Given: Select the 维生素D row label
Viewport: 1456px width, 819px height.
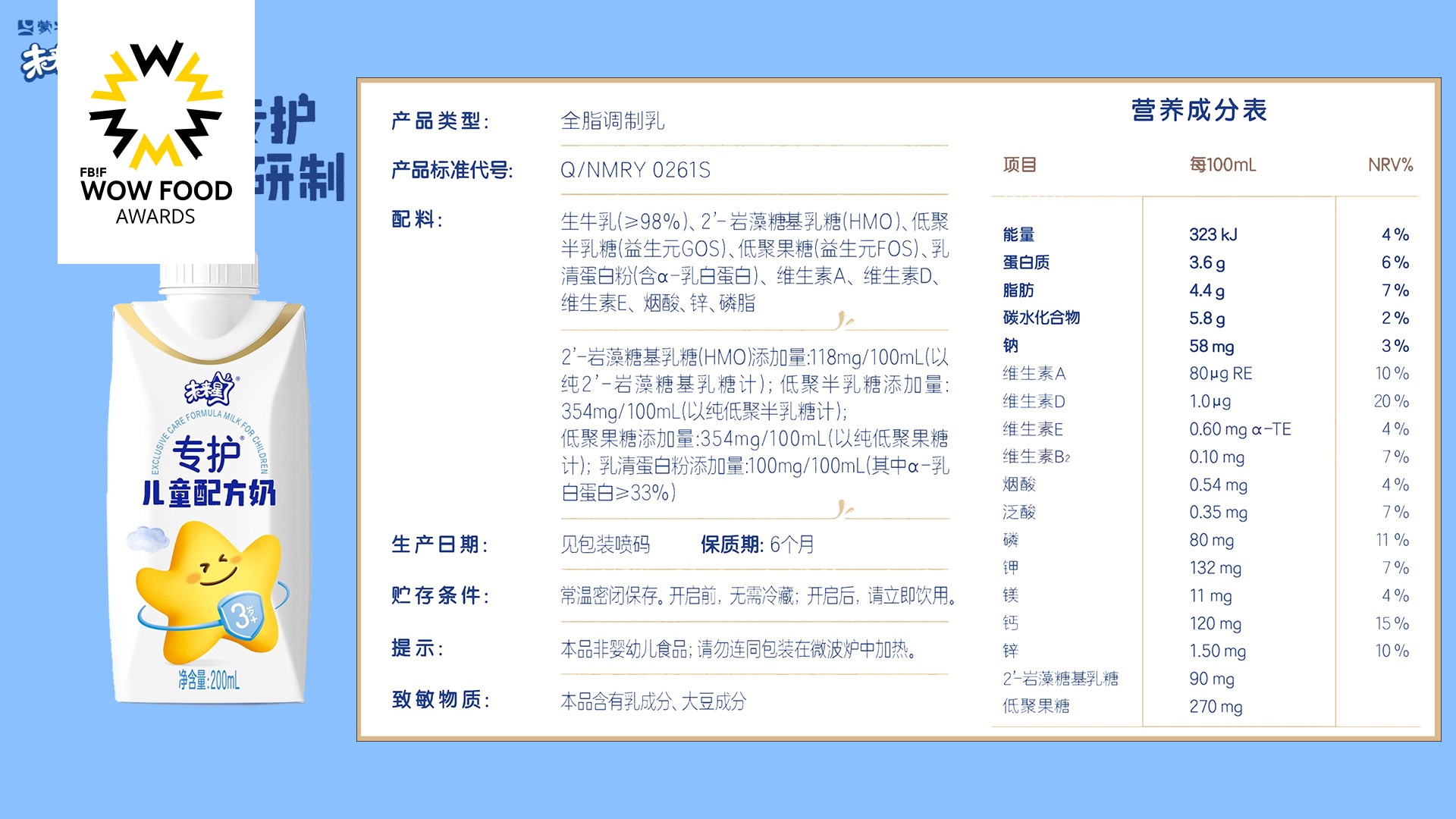Looking at the screenshot, I should coord(1034,401).
